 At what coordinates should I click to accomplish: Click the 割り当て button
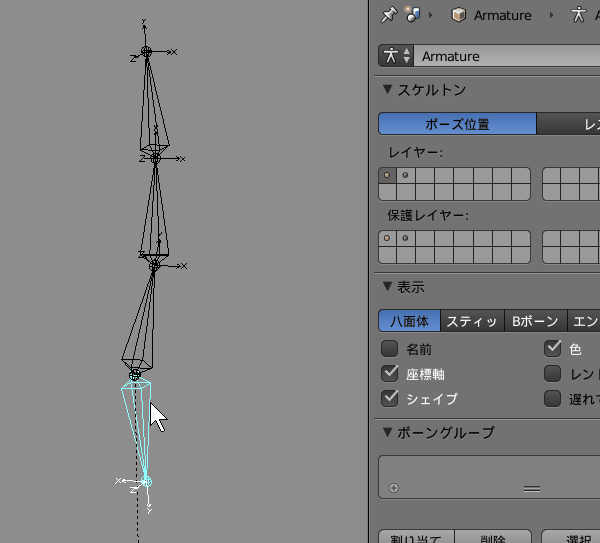pyautogui.click(x=416, y=536)
